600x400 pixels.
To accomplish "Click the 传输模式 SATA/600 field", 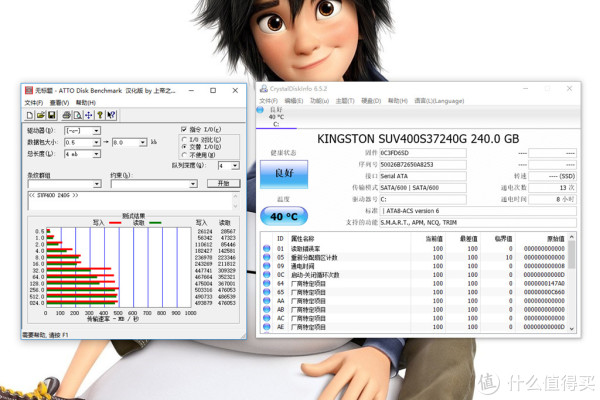I will point(423,188).
